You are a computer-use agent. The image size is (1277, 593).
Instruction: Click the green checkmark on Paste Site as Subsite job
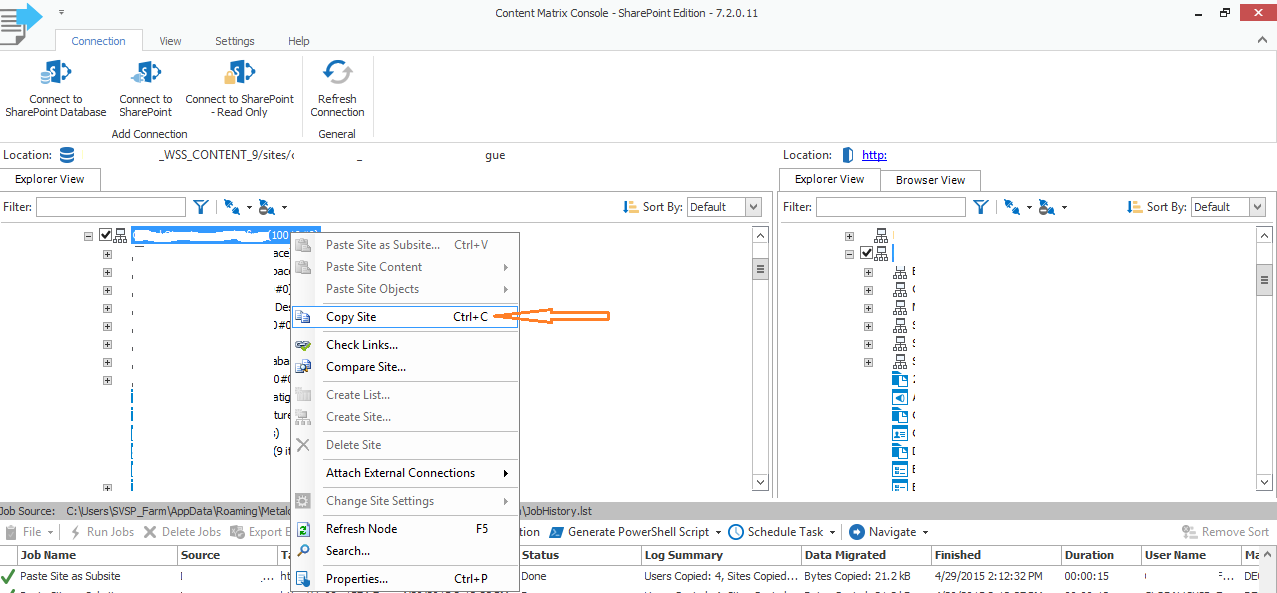tap(8, 576)
